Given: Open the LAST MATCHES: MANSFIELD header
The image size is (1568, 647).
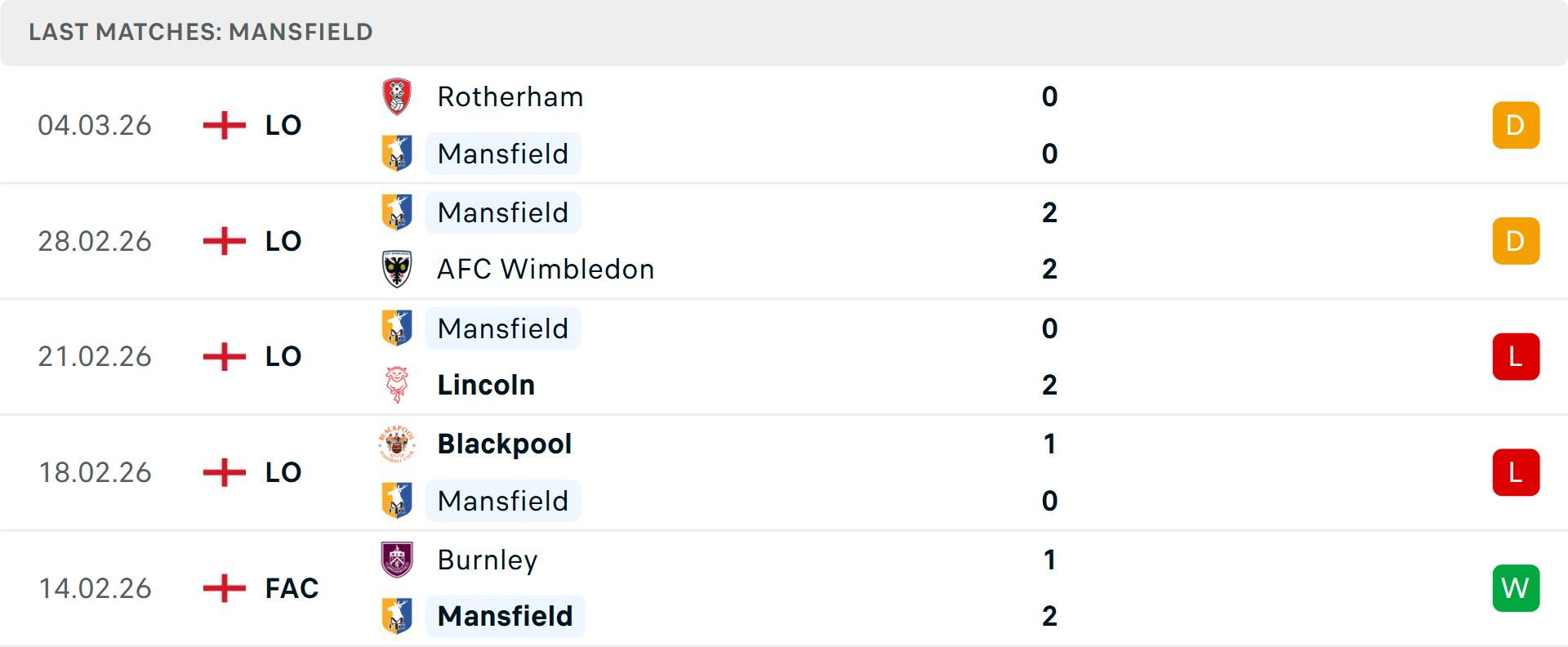Looking at the screenshot, I should pos(200,32).
